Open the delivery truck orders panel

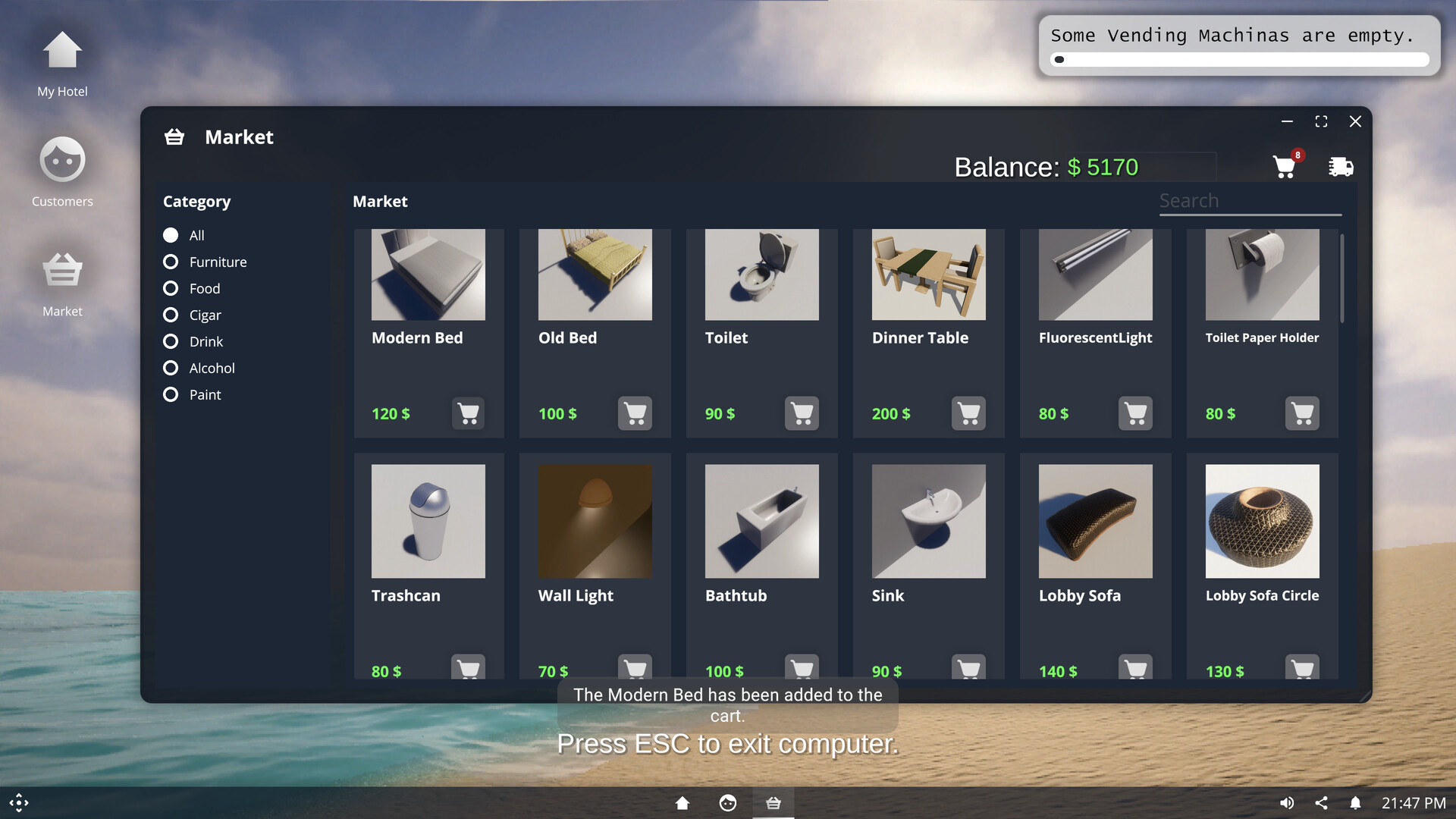click(1341, 167)
